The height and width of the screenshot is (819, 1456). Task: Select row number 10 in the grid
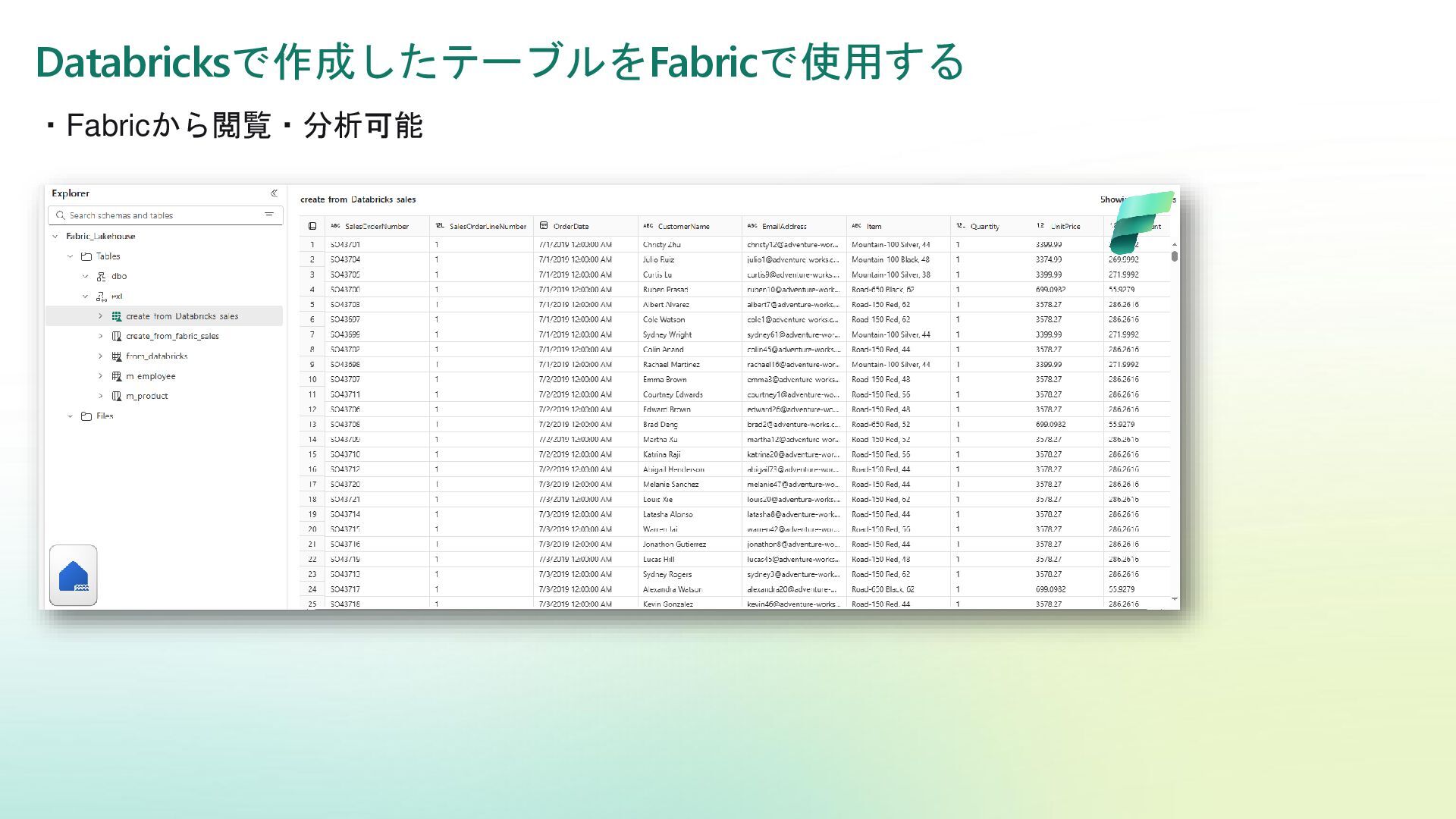tap(312, 380)
